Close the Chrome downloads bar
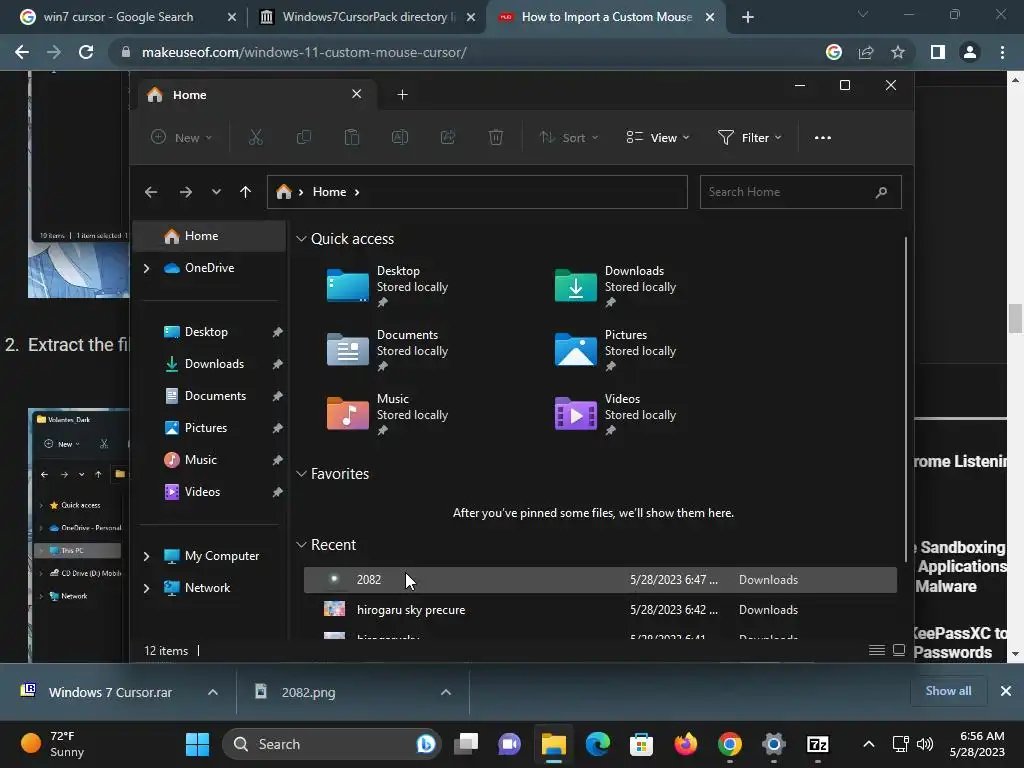This screenshot has height=768, width=1024. (x=1006, y=691)
